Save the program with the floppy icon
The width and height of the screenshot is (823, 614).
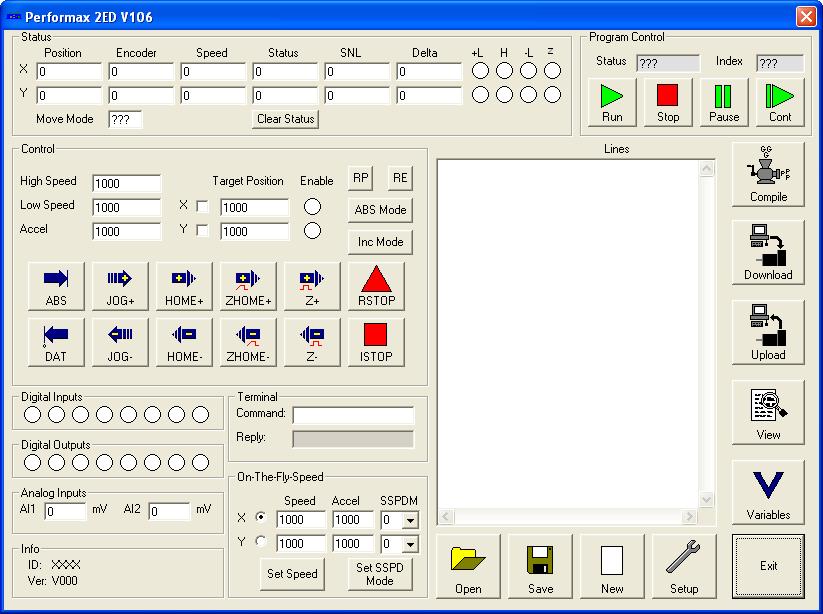540,567
